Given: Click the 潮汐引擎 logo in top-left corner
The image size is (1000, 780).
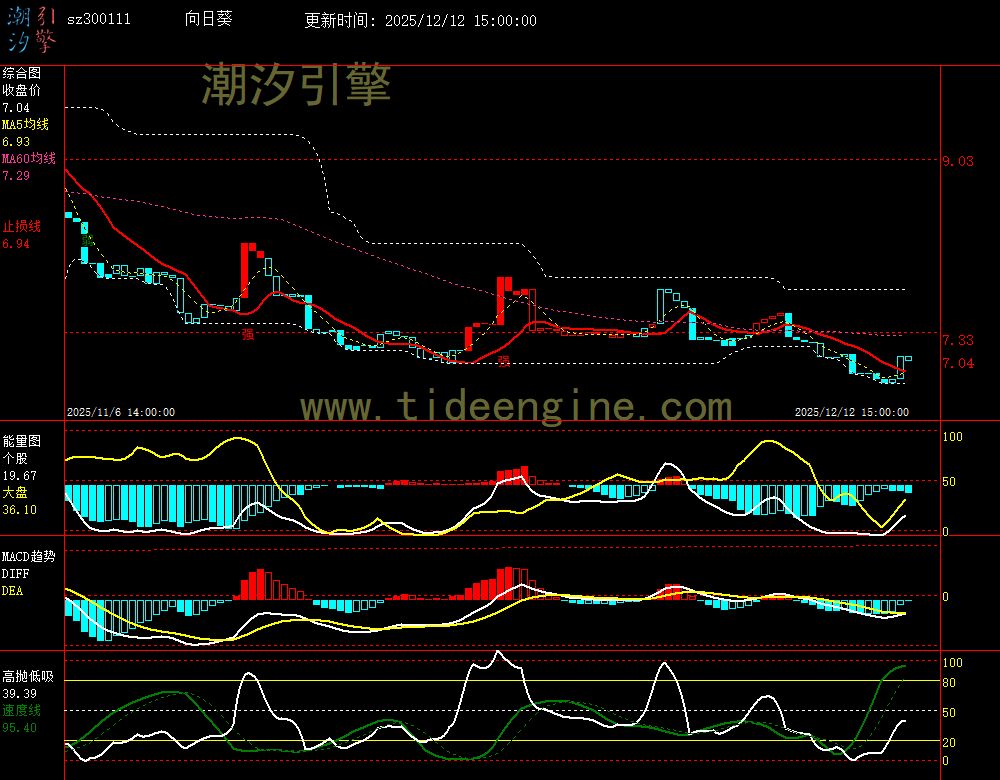Looking at the screenshot, I should [30, 28].
